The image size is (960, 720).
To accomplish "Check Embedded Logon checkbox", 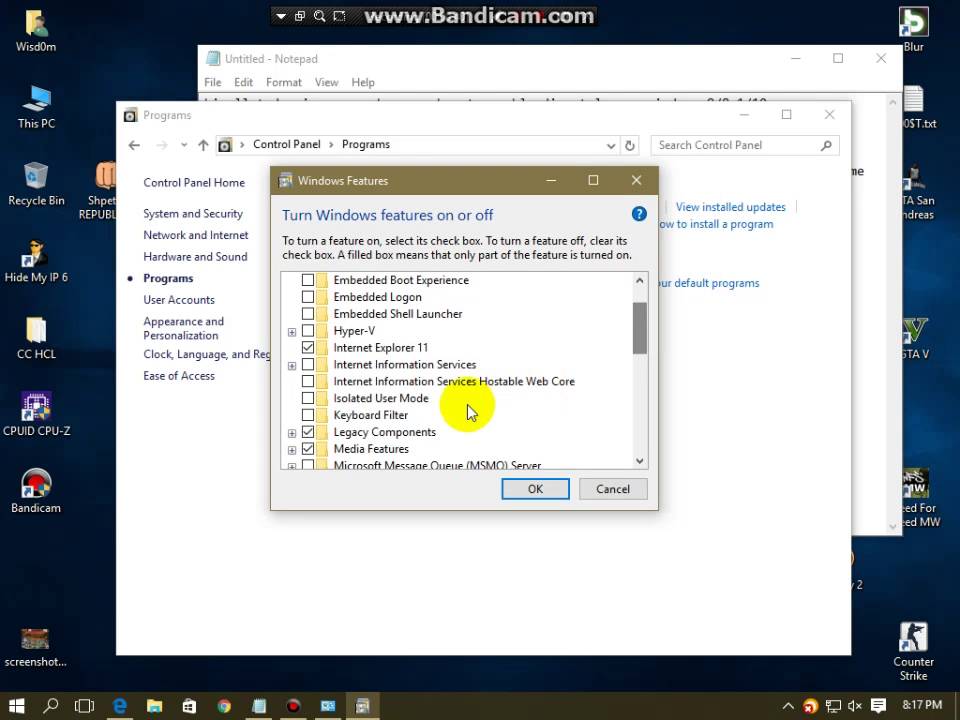I will (308, 297).
